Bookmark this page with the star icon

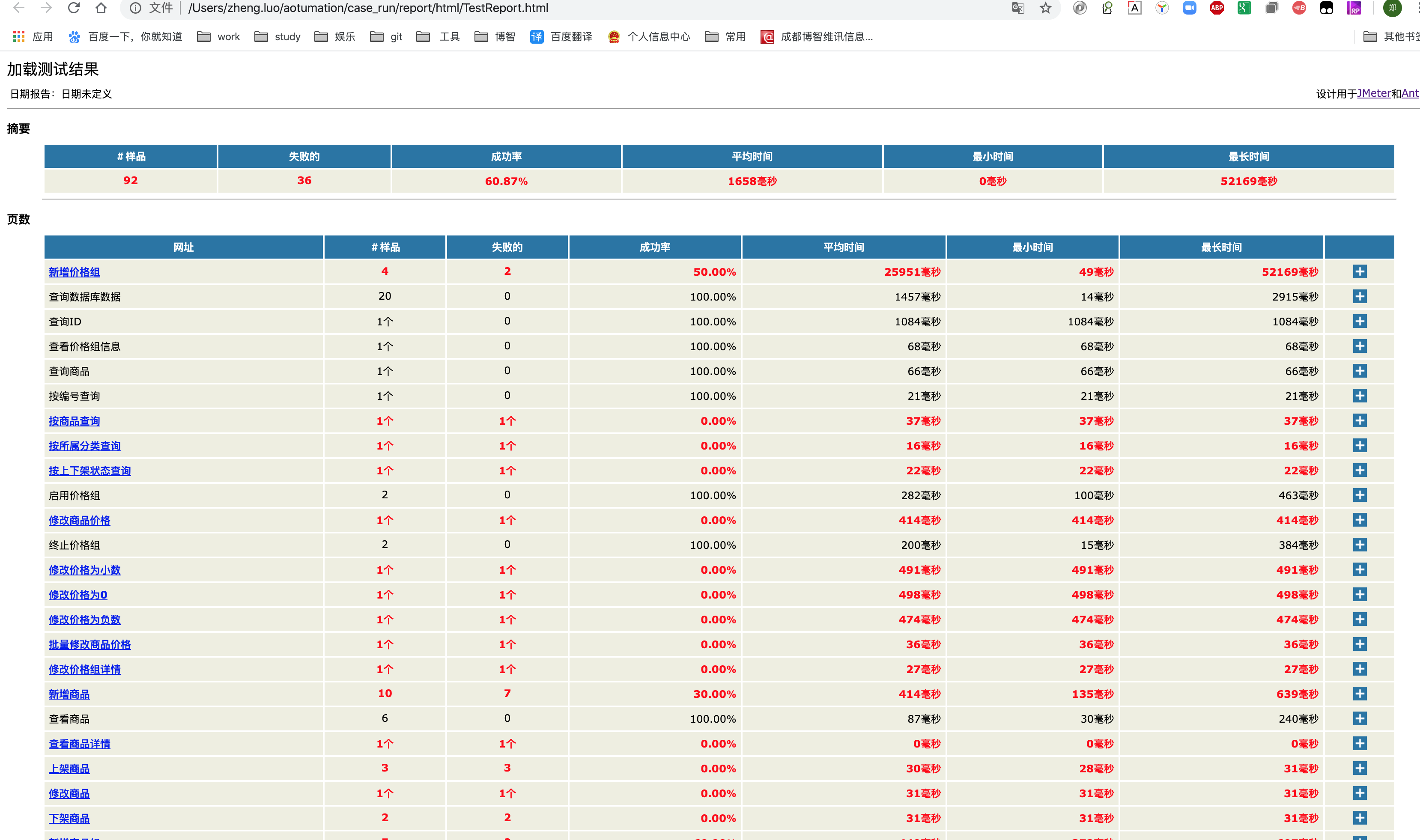point(1045,8)
